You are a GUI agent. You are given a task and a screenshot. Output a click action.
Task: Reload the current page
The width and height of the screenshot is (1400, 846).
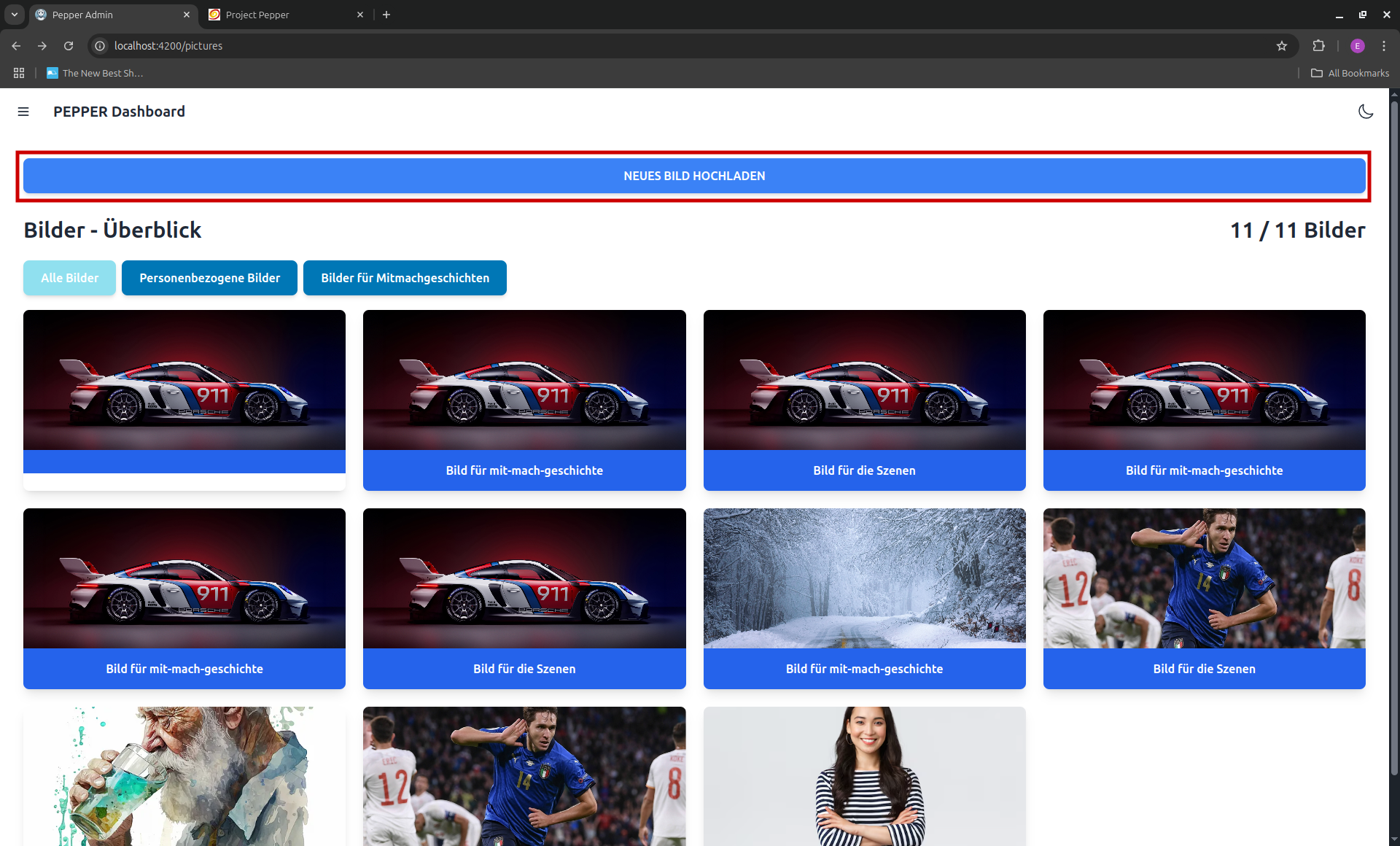pos(69,46)
